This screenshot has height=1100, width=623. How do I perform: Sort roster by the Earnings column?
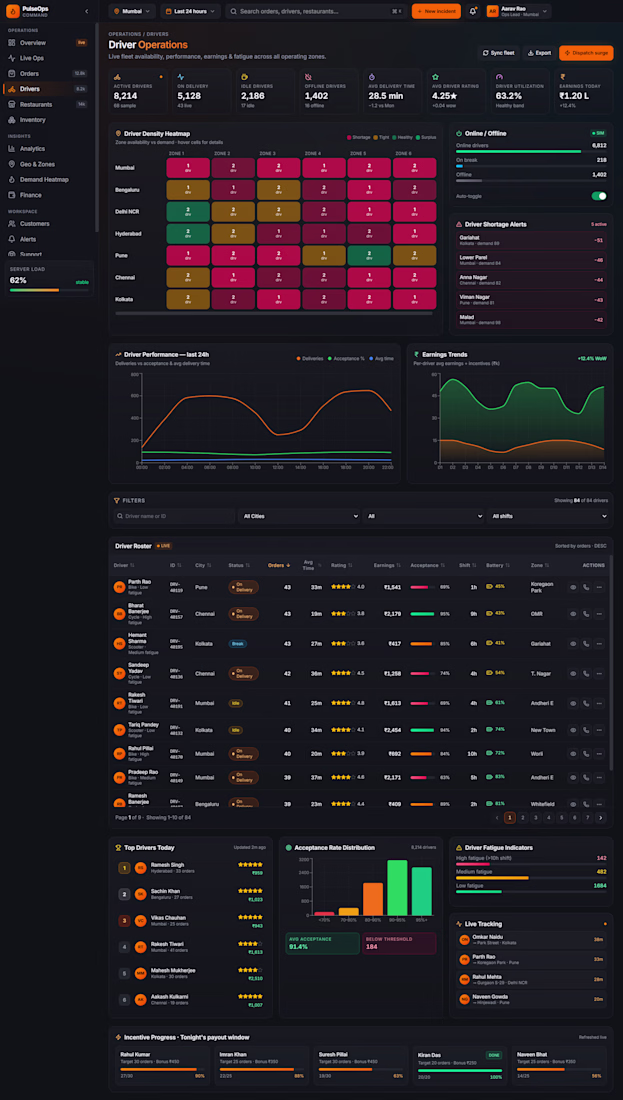(387, 565)
